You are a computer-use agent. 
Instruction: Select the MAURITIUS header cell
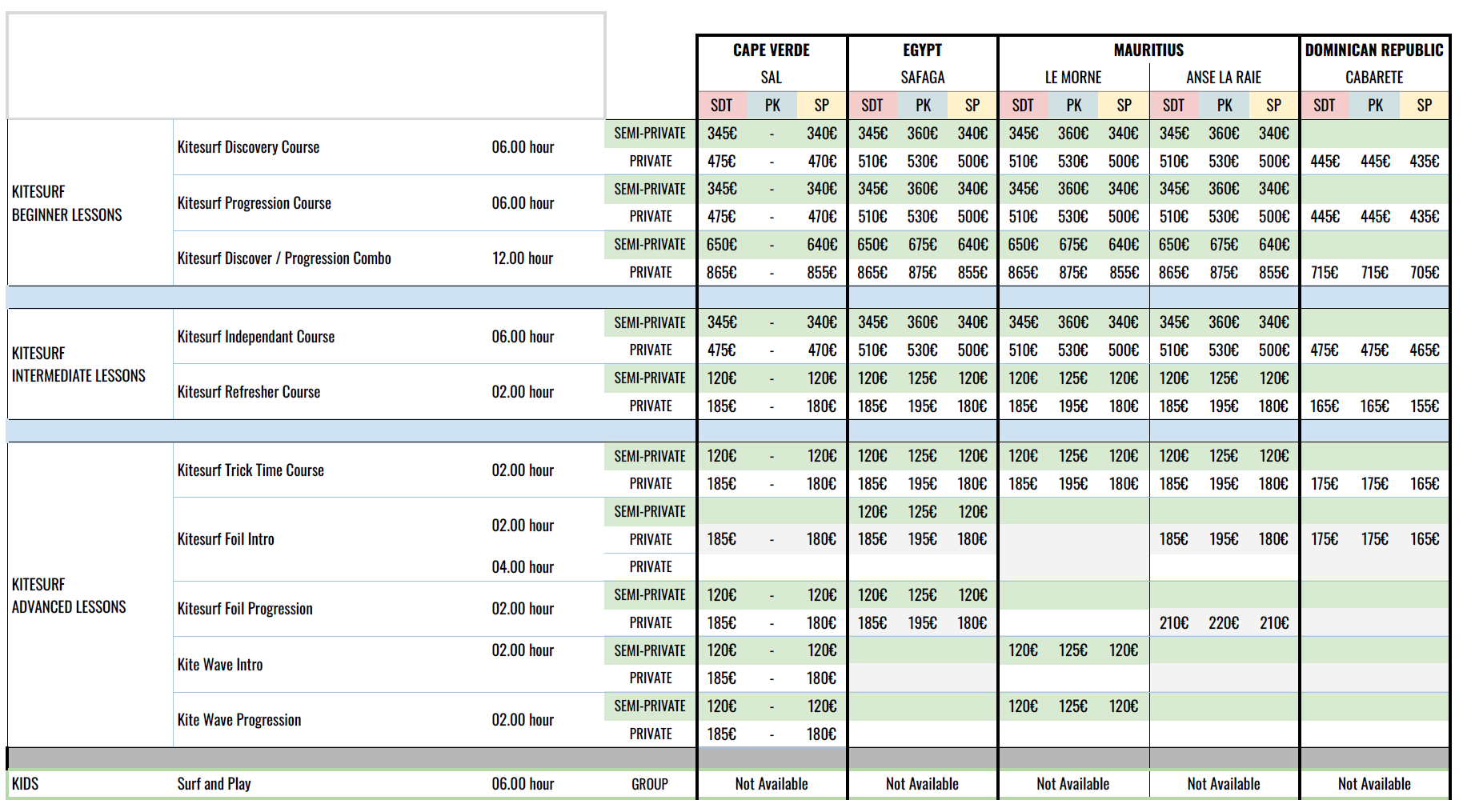point(1148,50)
